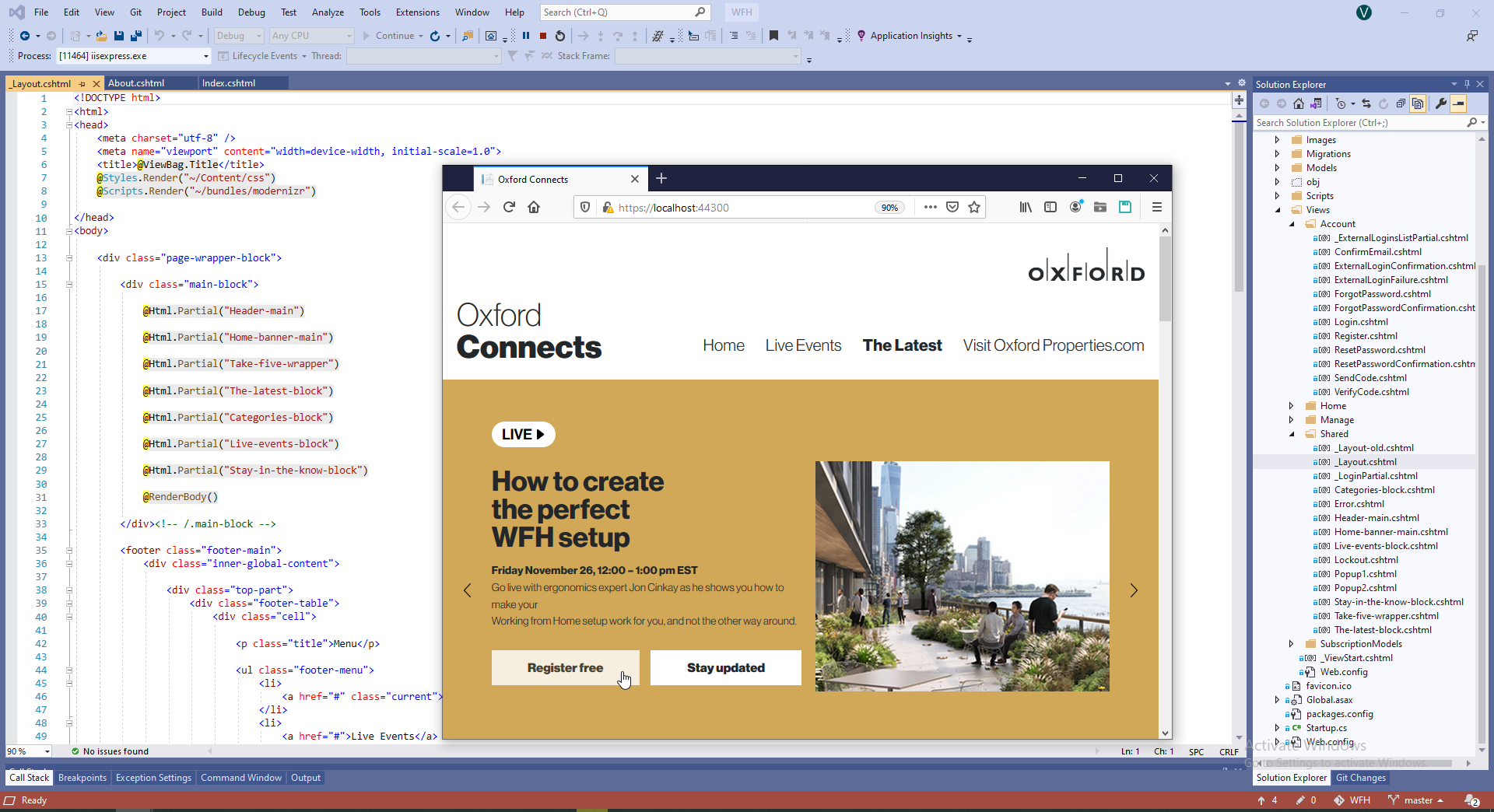Open browser page actions ellipsis menu
This screenshot has height=812, width=1494.
pos(930,207)
